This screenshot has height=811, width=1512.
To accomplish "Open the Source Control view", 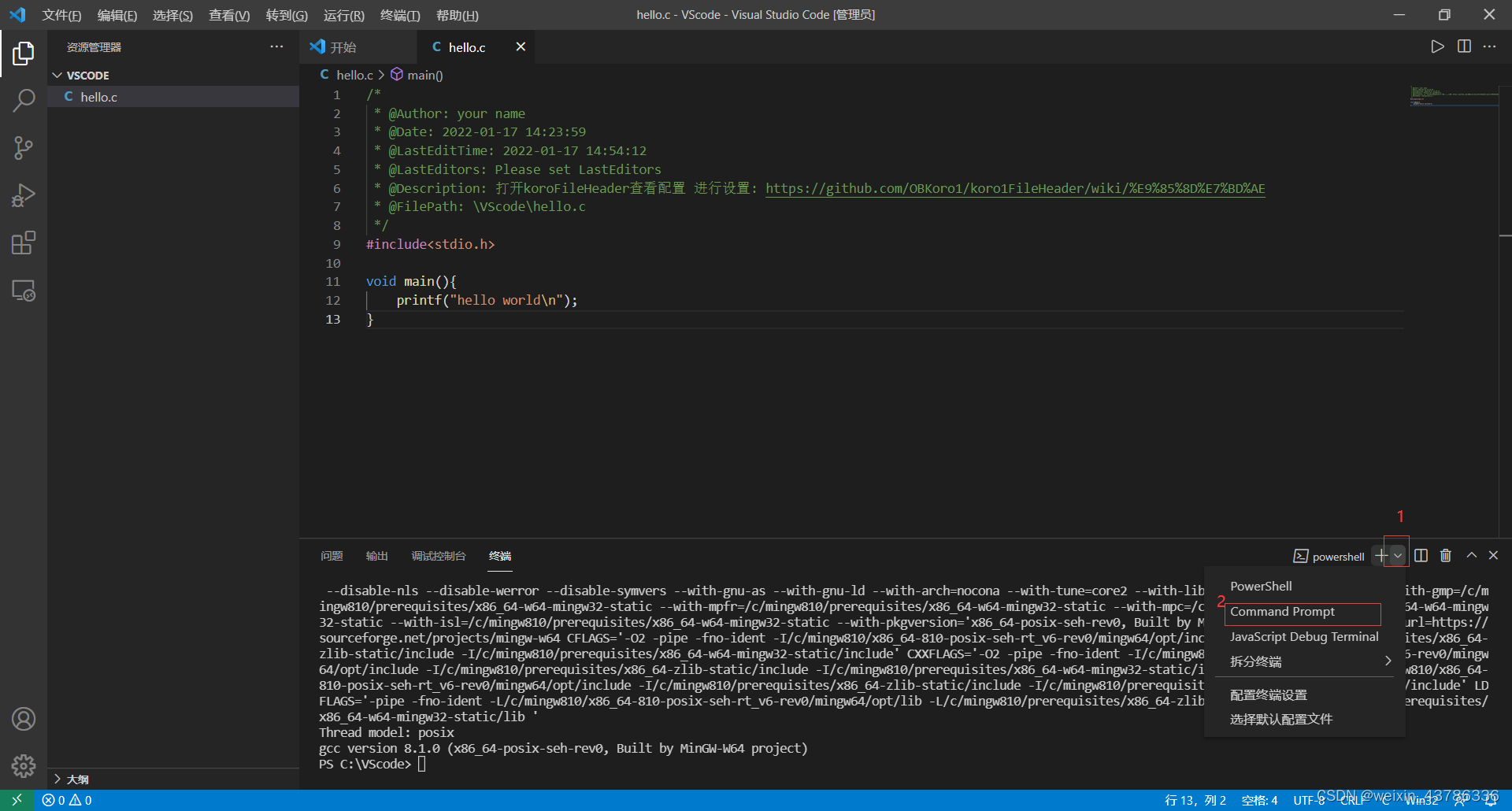I will tap(24, 148).
